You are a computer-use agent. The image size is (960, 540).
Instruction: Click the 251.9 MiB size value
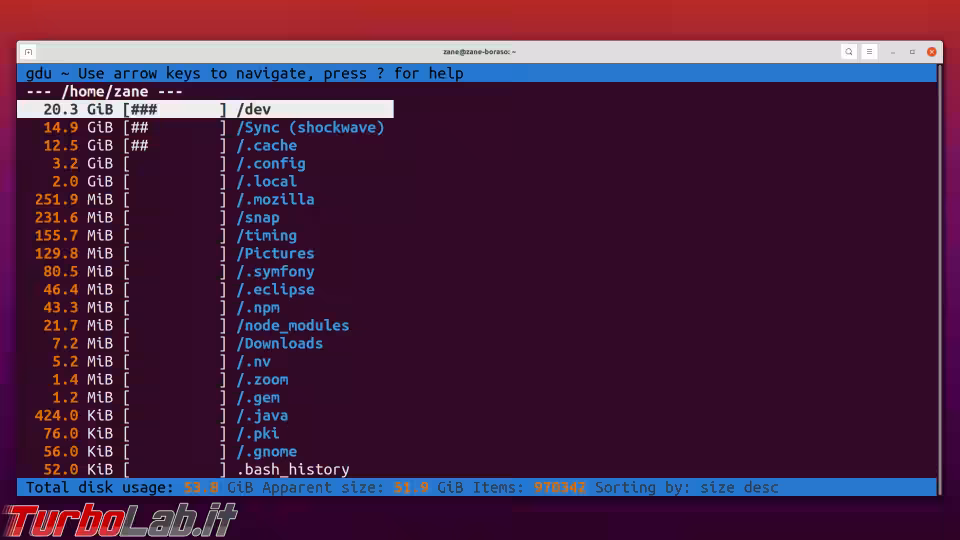pos(73,200)
